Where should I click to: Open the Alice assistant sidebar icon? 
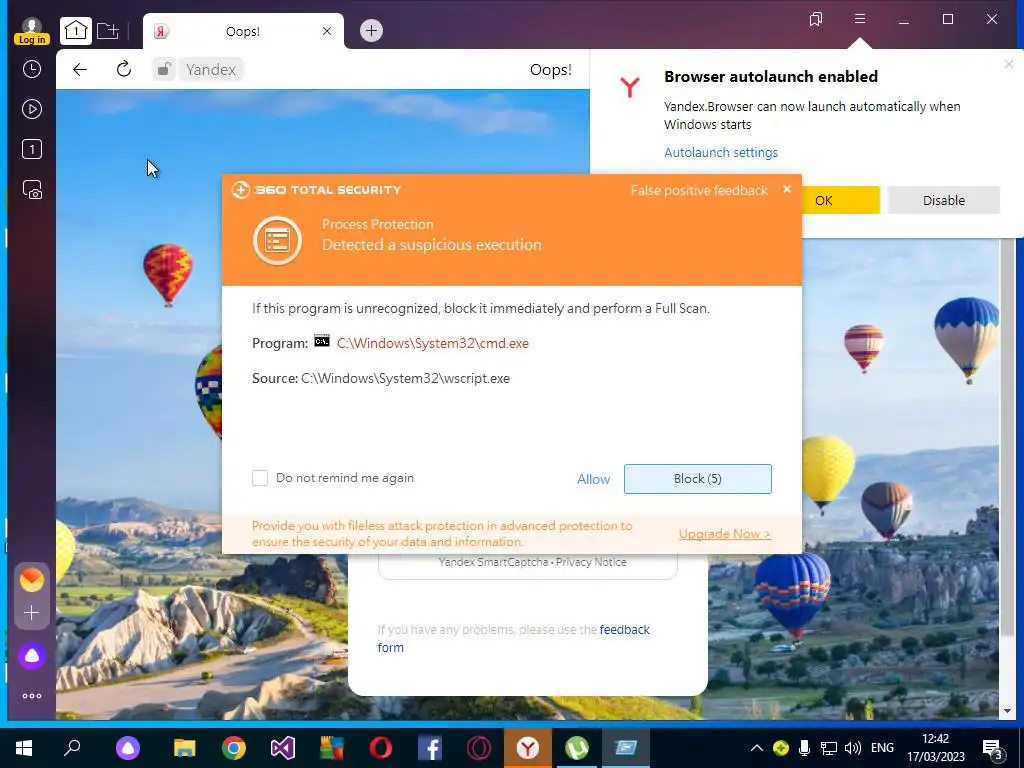coord(31,656)
